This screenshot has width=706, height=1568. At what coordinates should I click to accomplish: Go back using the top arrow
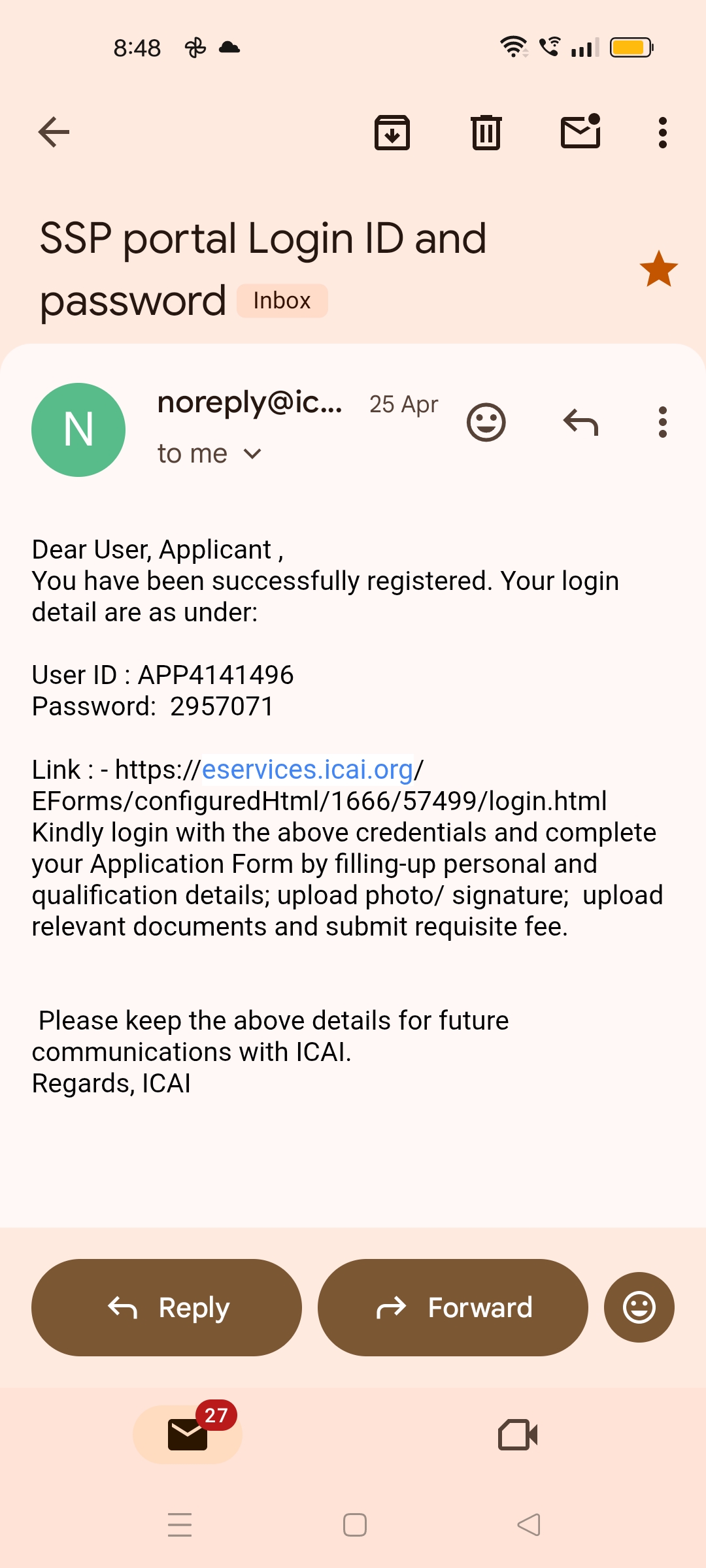tap(54, 133)
